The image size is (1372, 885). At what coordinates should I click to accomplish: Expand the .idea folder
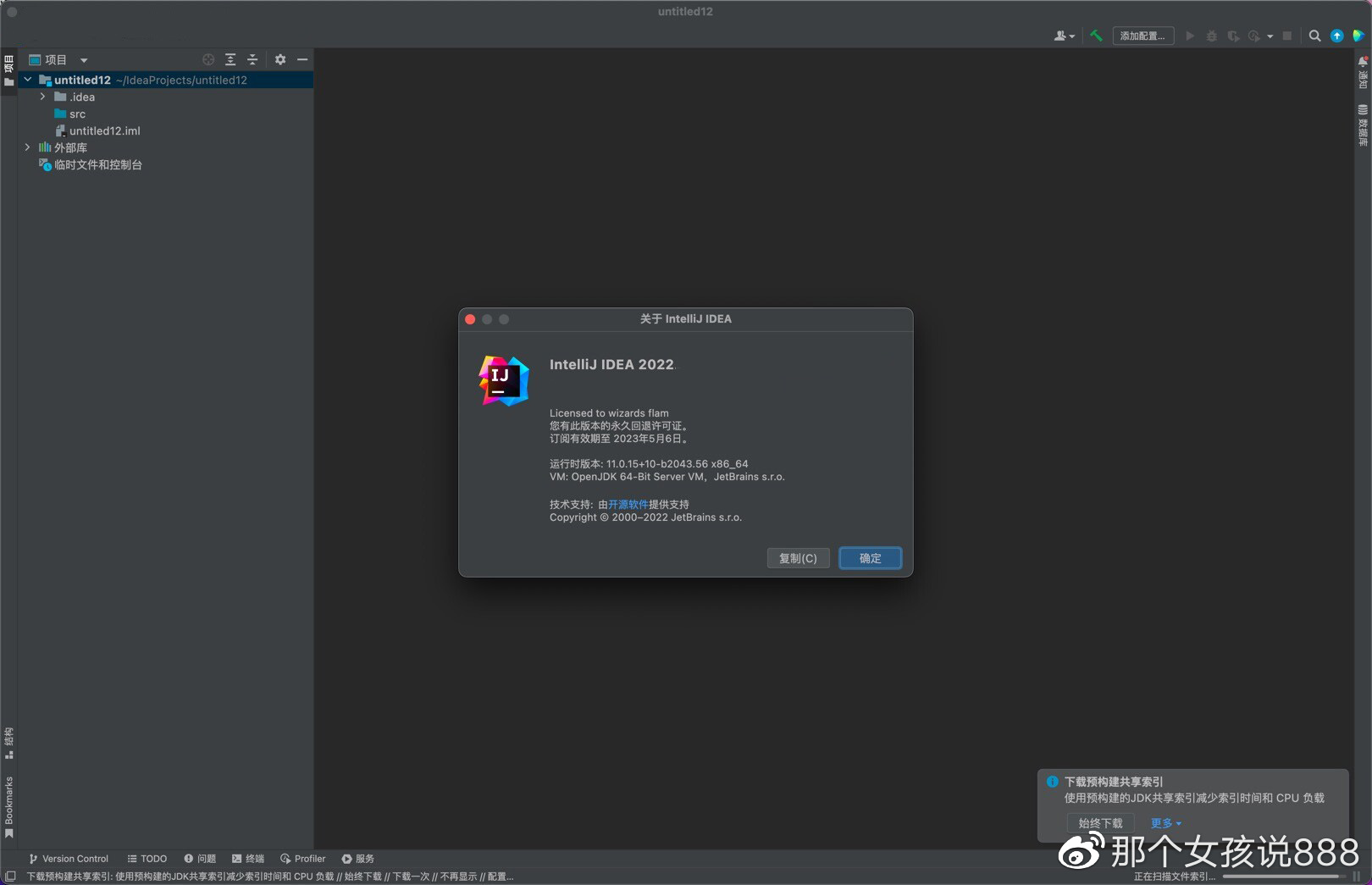pos(43,97)
